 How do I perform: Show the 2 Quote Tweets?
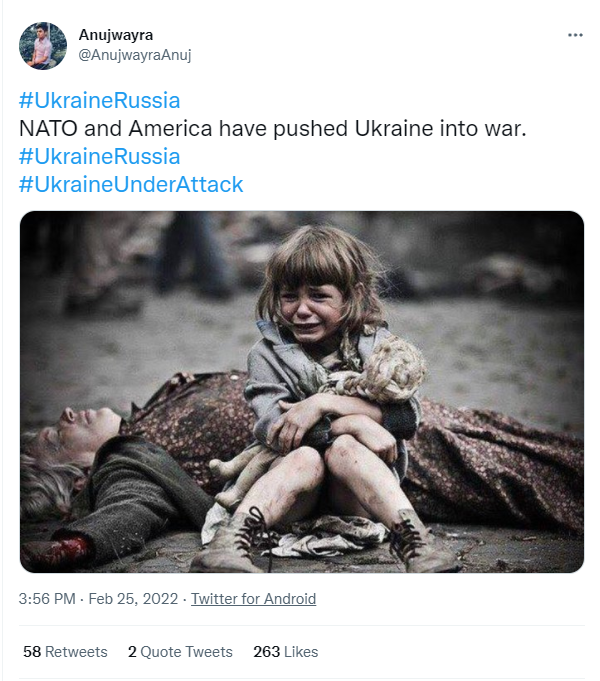pyautogui.click(x=180, y=652)
